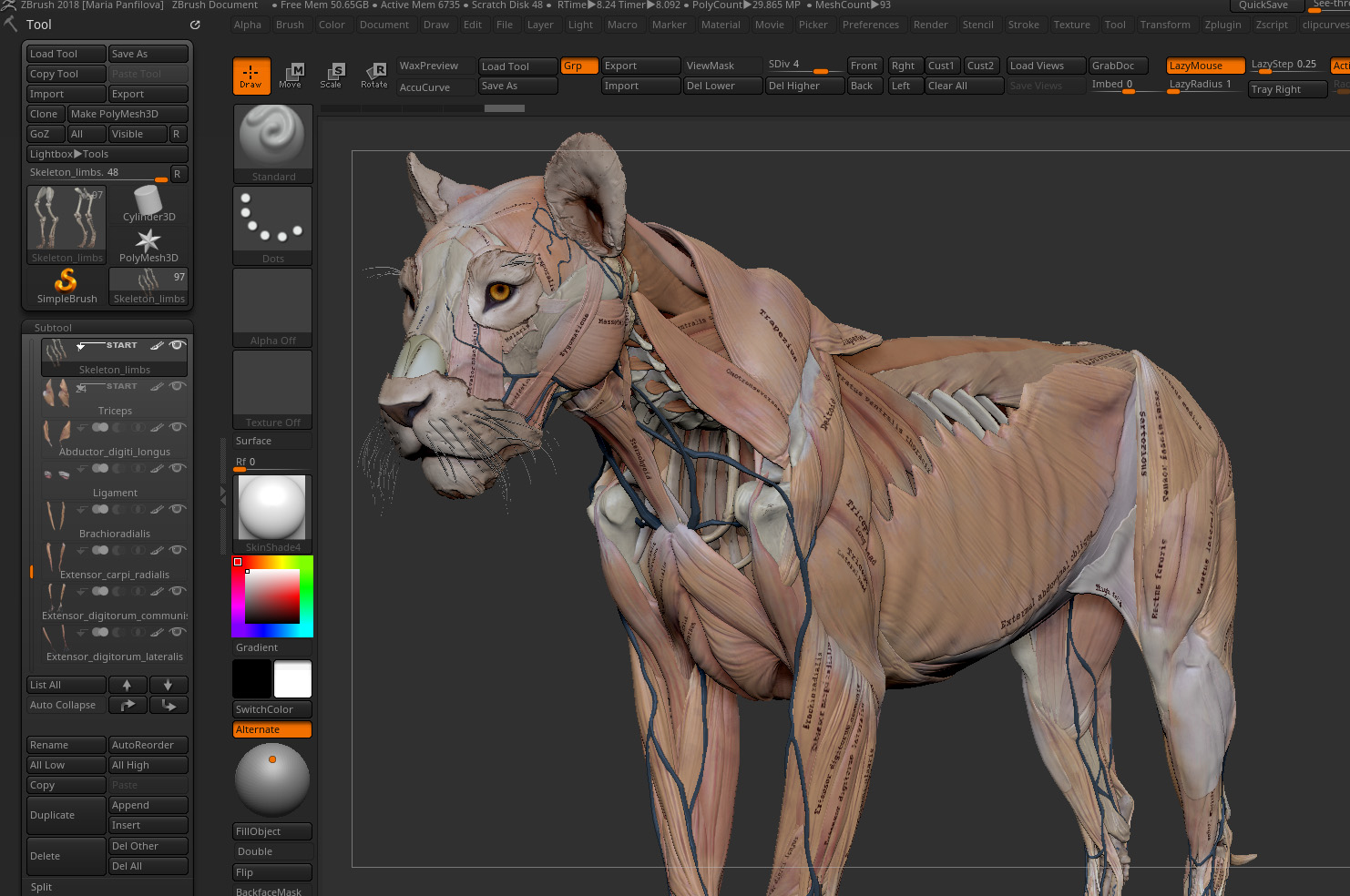The height and width of the screenshot is (896, 1350).
Task: Click the refresh icon beside Tool title
Action: coord(195,25)
